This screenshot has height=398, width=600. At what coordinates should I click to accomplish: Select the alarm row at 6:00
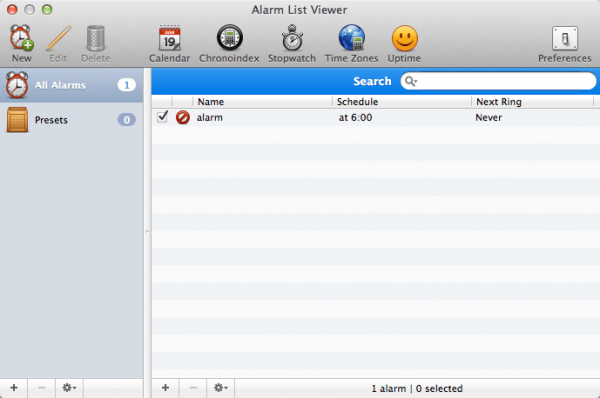coord(376,117)
